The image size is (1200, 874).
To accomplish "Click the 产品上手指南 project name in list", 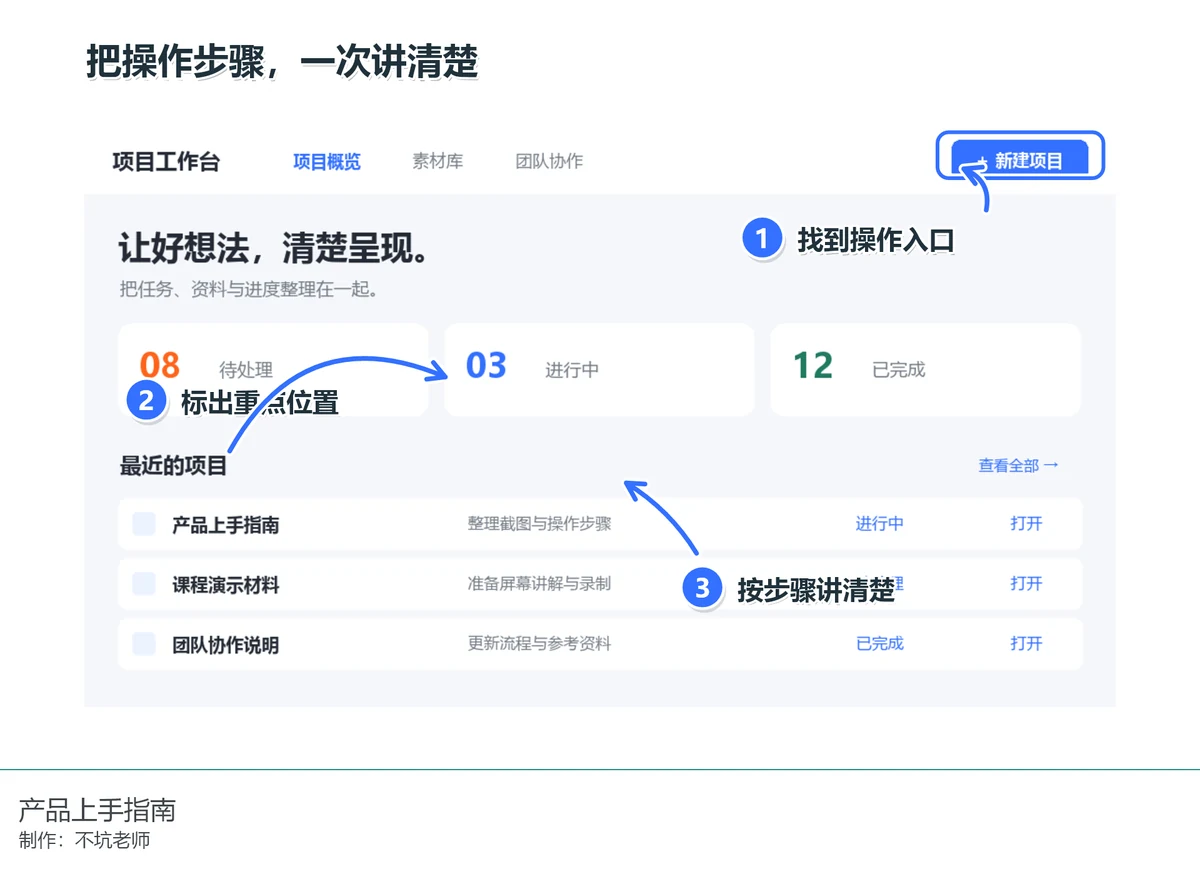I will click(x=225, y=525).
